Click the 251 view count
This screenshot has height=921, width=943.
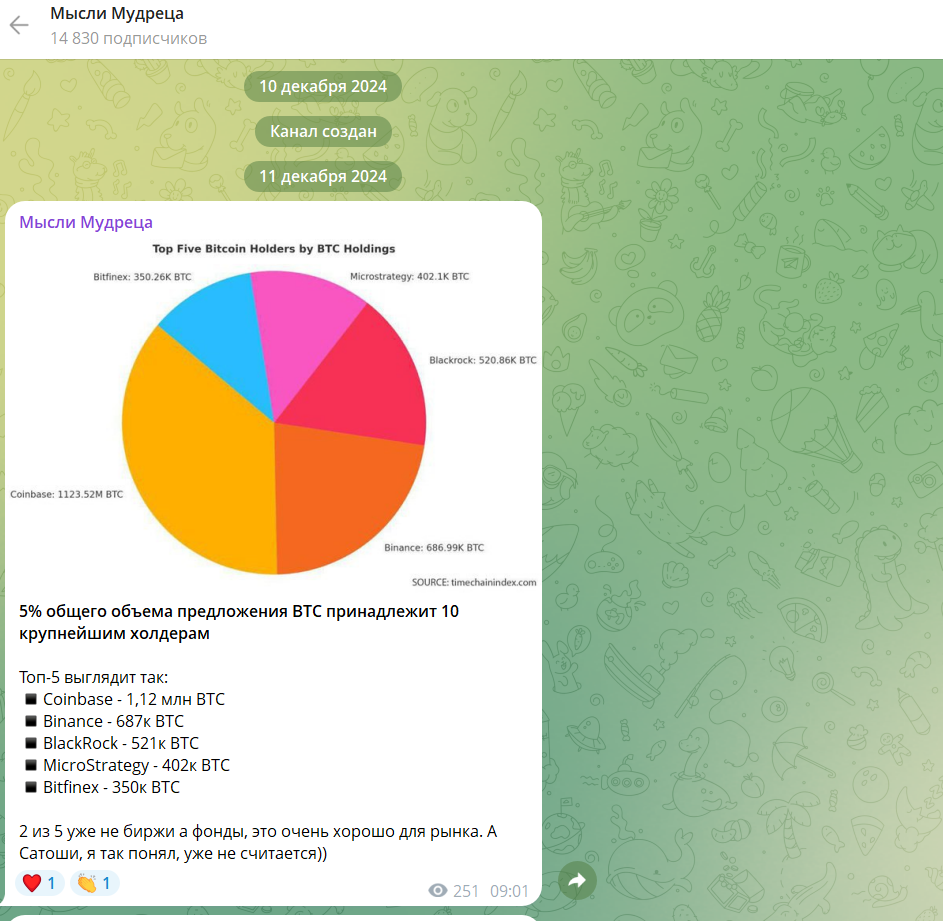(x=465, y=891)
